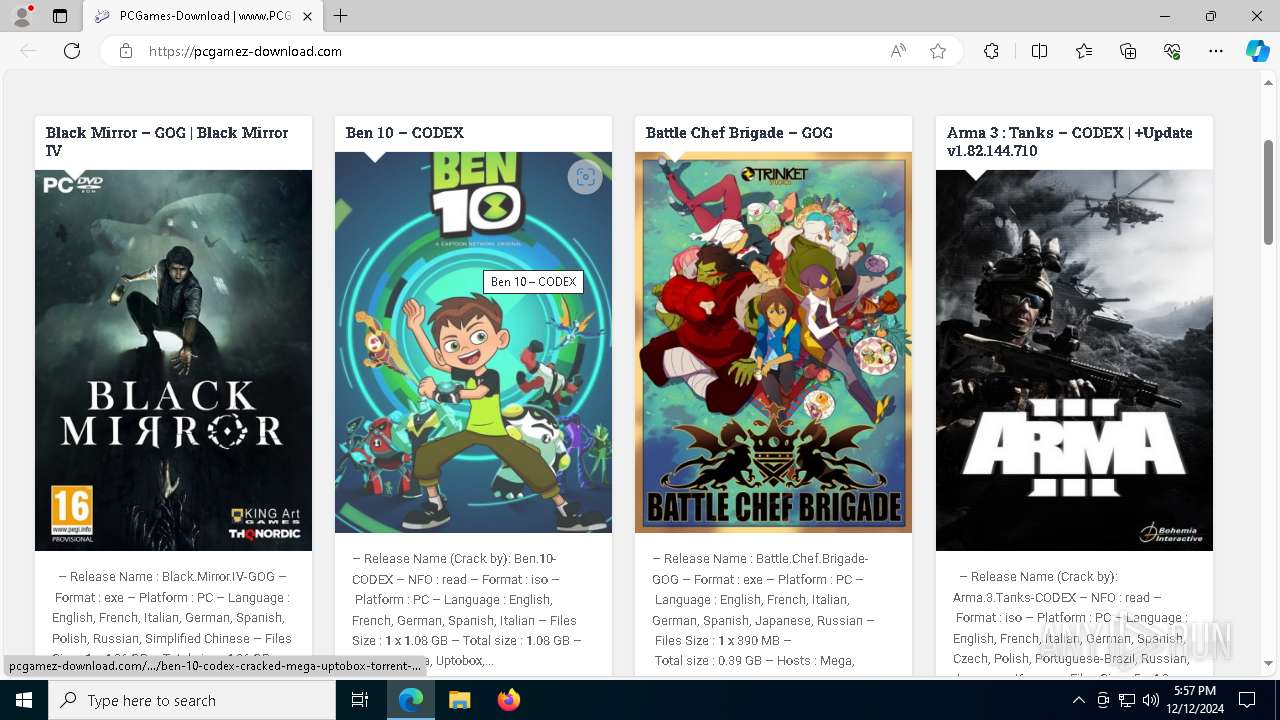Viewport: 1280px width, 720px height.
Task: Click the Black Mirror release description text
Action: click(x=173, y=618)
